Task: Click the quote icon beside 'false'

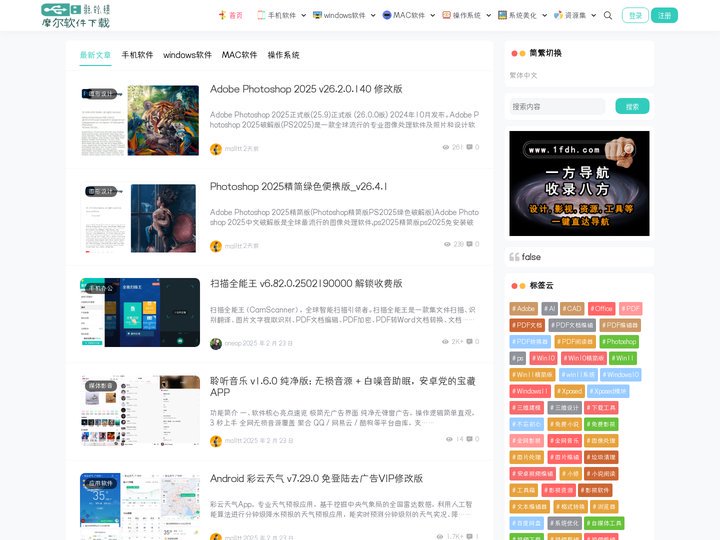Action: (x=514, y=257)
